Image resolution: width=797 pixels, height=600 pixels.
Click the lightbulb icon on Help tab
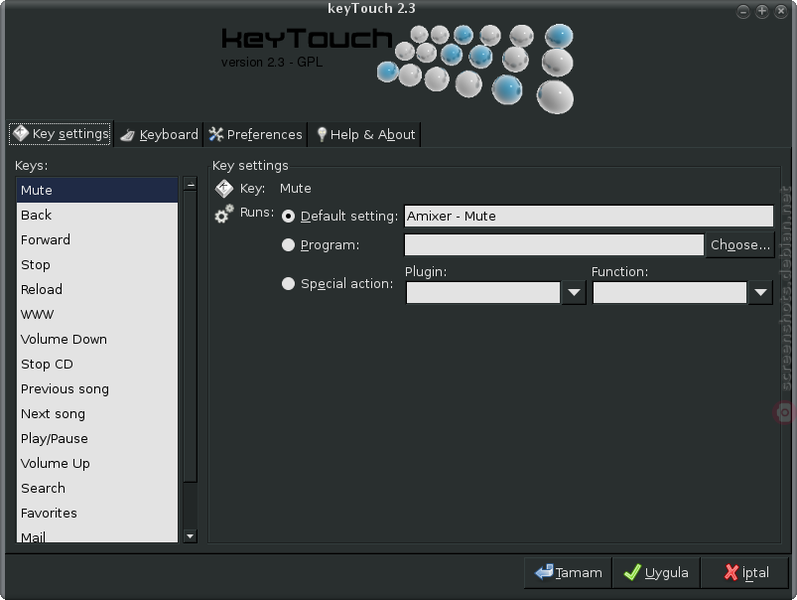[x=321, y=134]
